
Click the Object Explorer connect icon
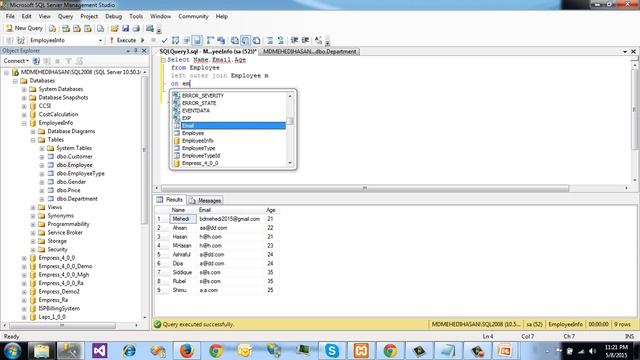(36, 61)
